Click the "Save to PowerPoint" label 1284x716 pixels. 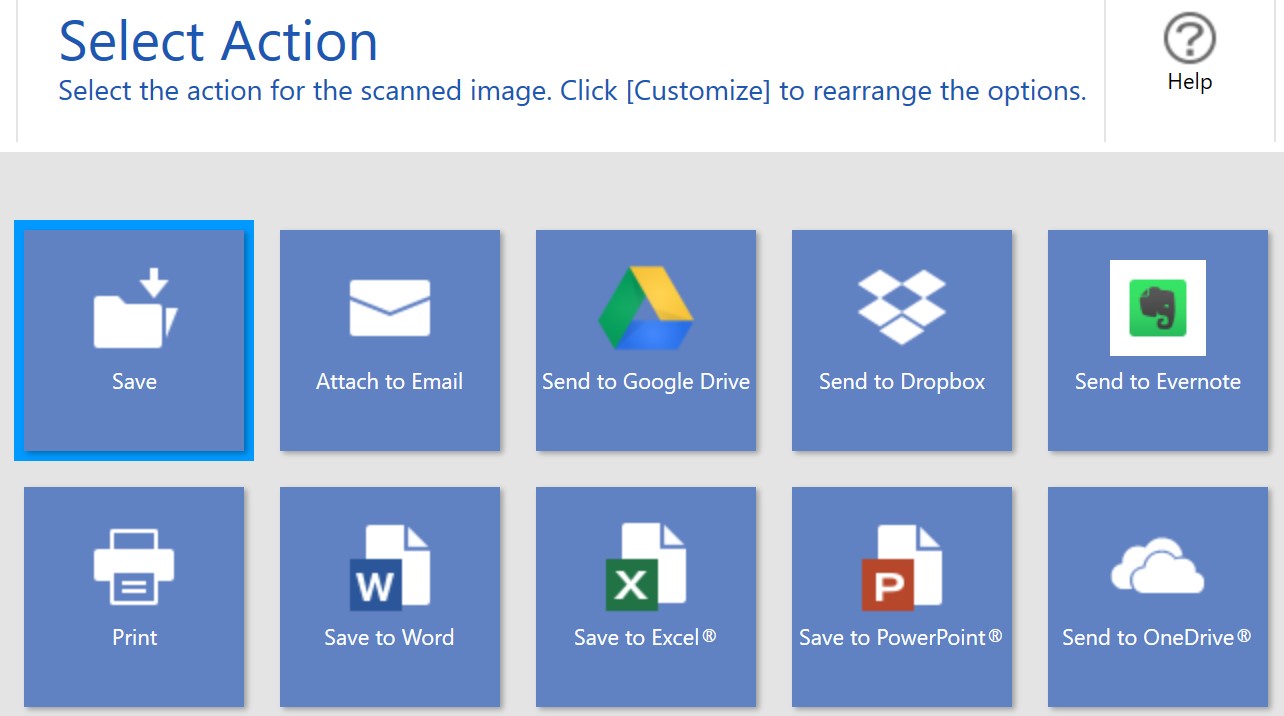[x=900, y=638]
